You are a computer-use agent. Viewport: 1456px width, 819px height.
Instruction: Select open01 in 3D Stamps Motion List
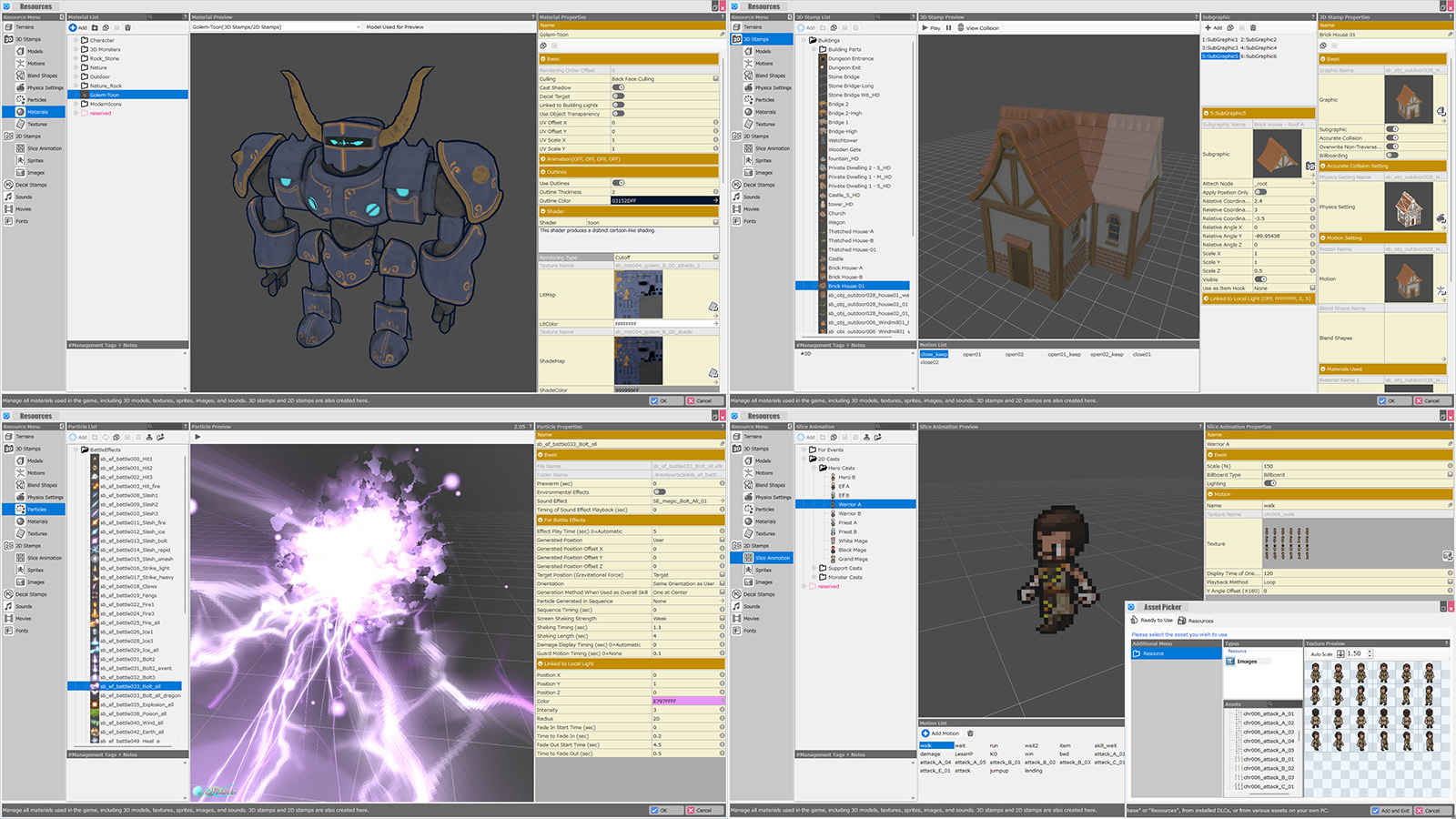coord(972,355)
